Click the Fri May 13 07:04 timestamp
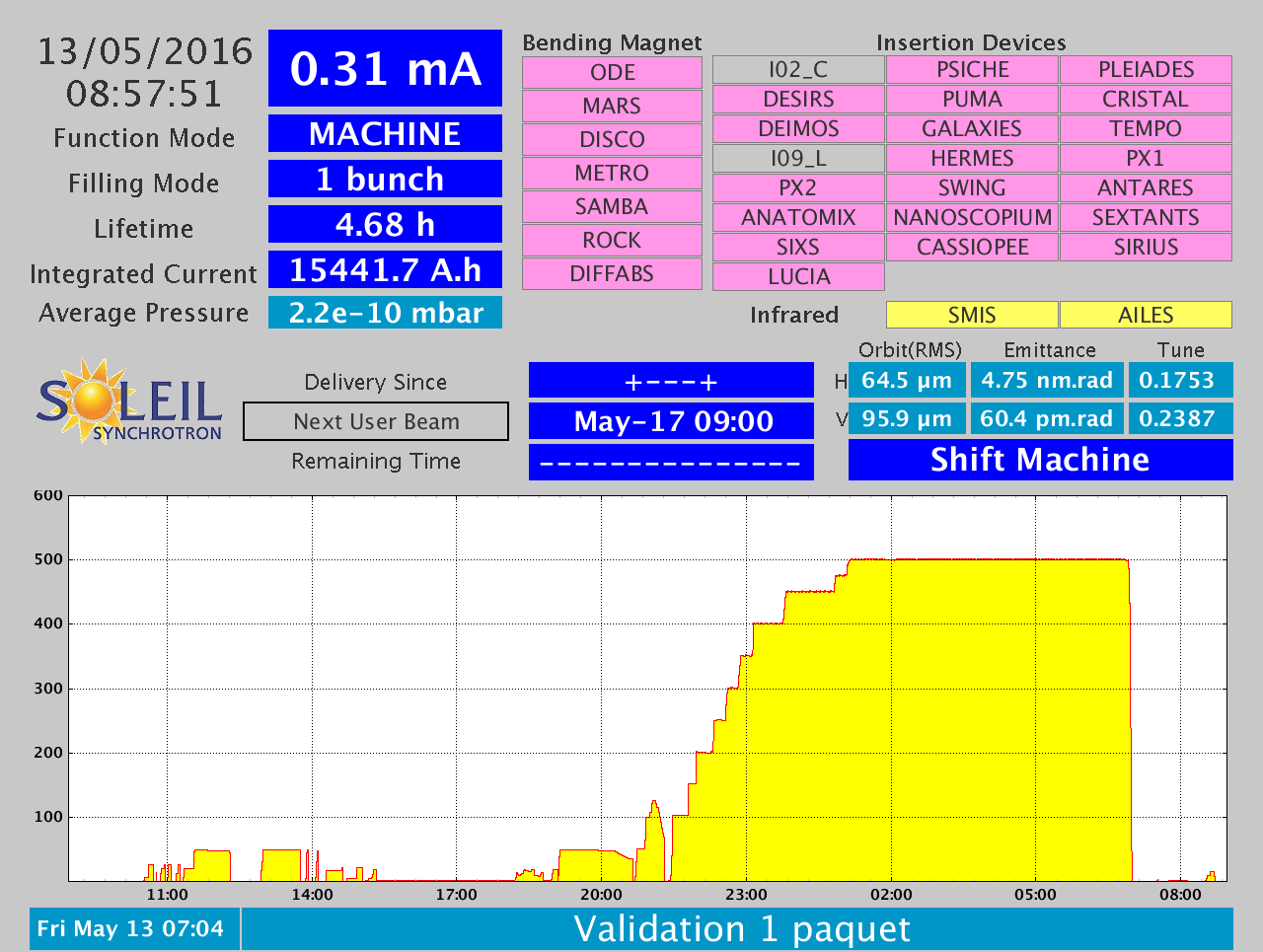Image resolution: width=1263 pixels, height=952 pixels. 134,929
